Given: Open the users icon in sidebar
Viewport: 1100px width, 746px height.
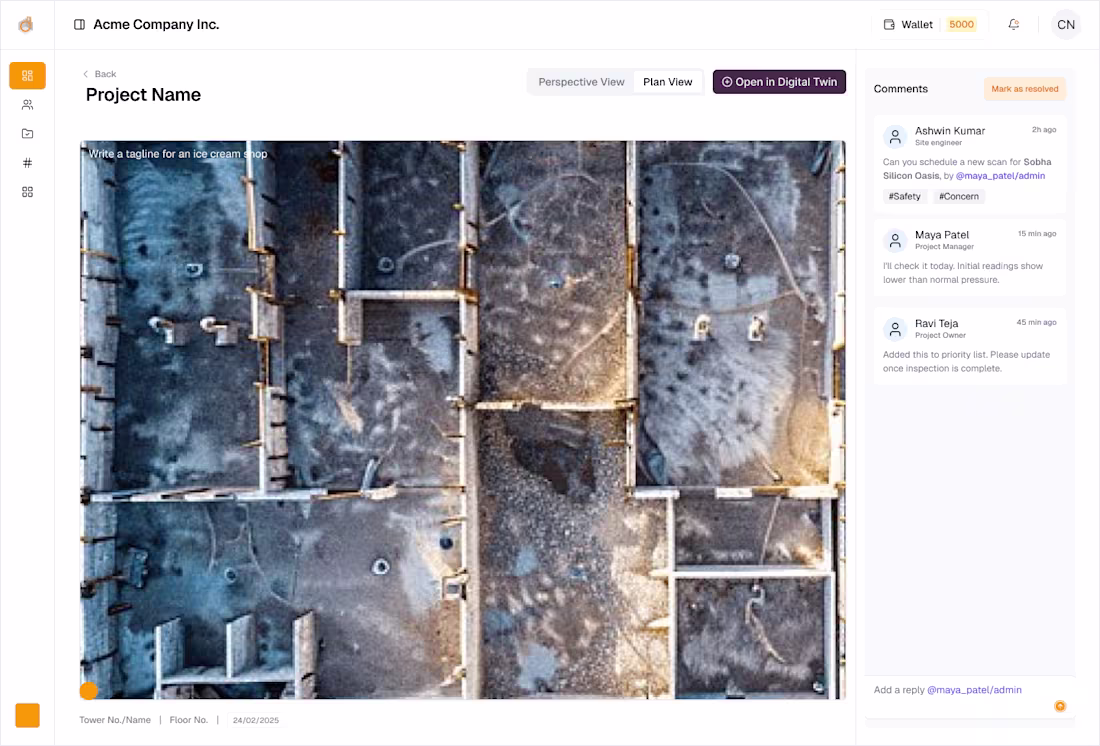Looking at the screenshot, I should [x=27, y=105].
